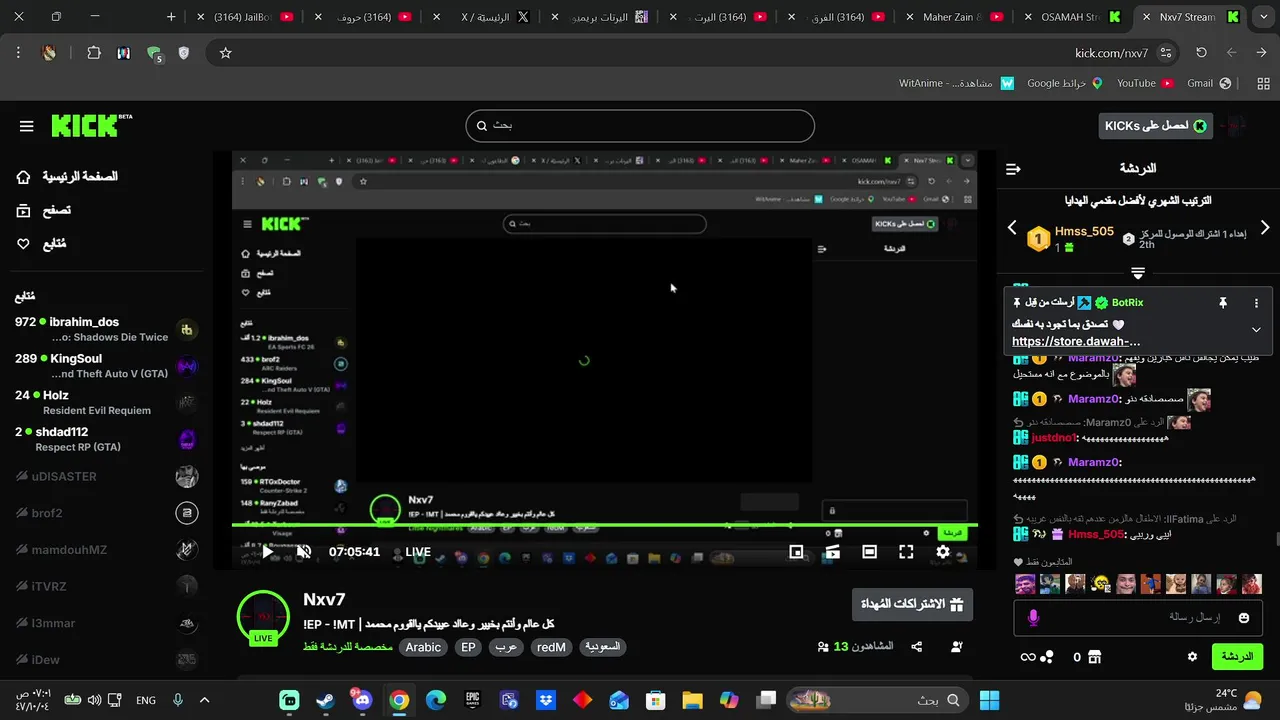Click the get KICKs button
Screen dimensions: 1280x720
[x=1155, y=126]
